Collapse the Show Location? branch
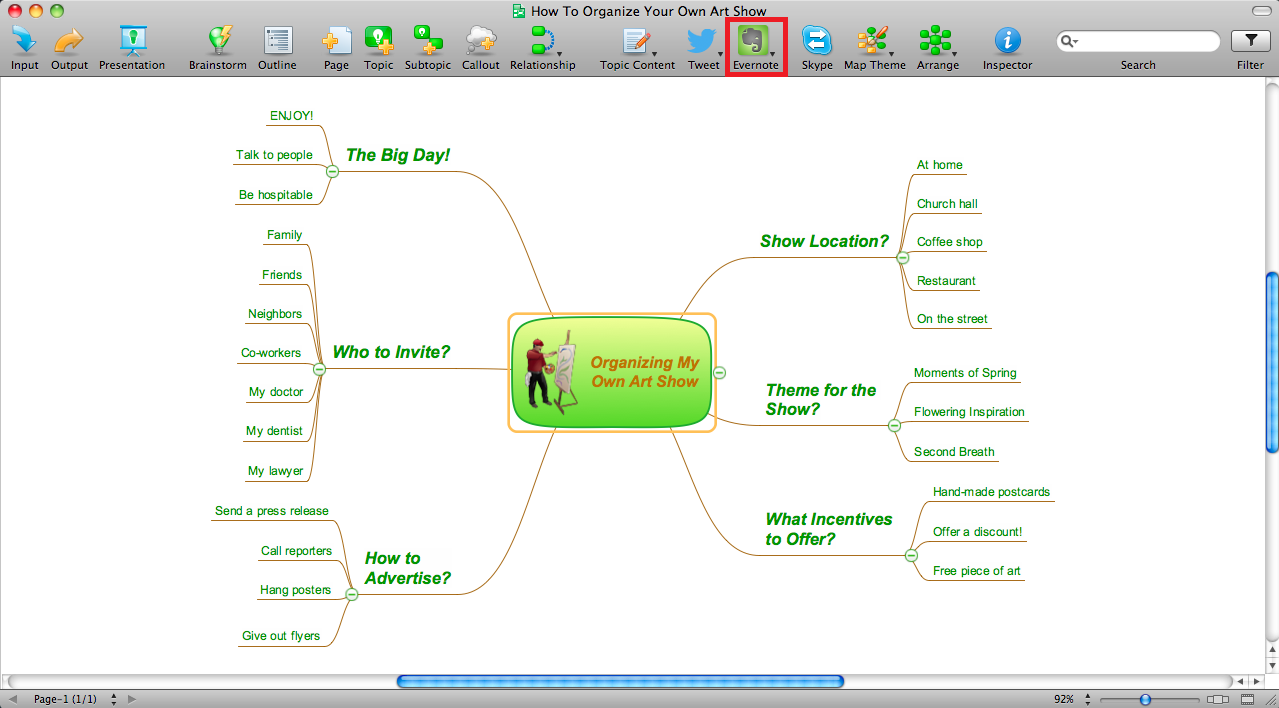1279x708 pixels. coord(903,258)
